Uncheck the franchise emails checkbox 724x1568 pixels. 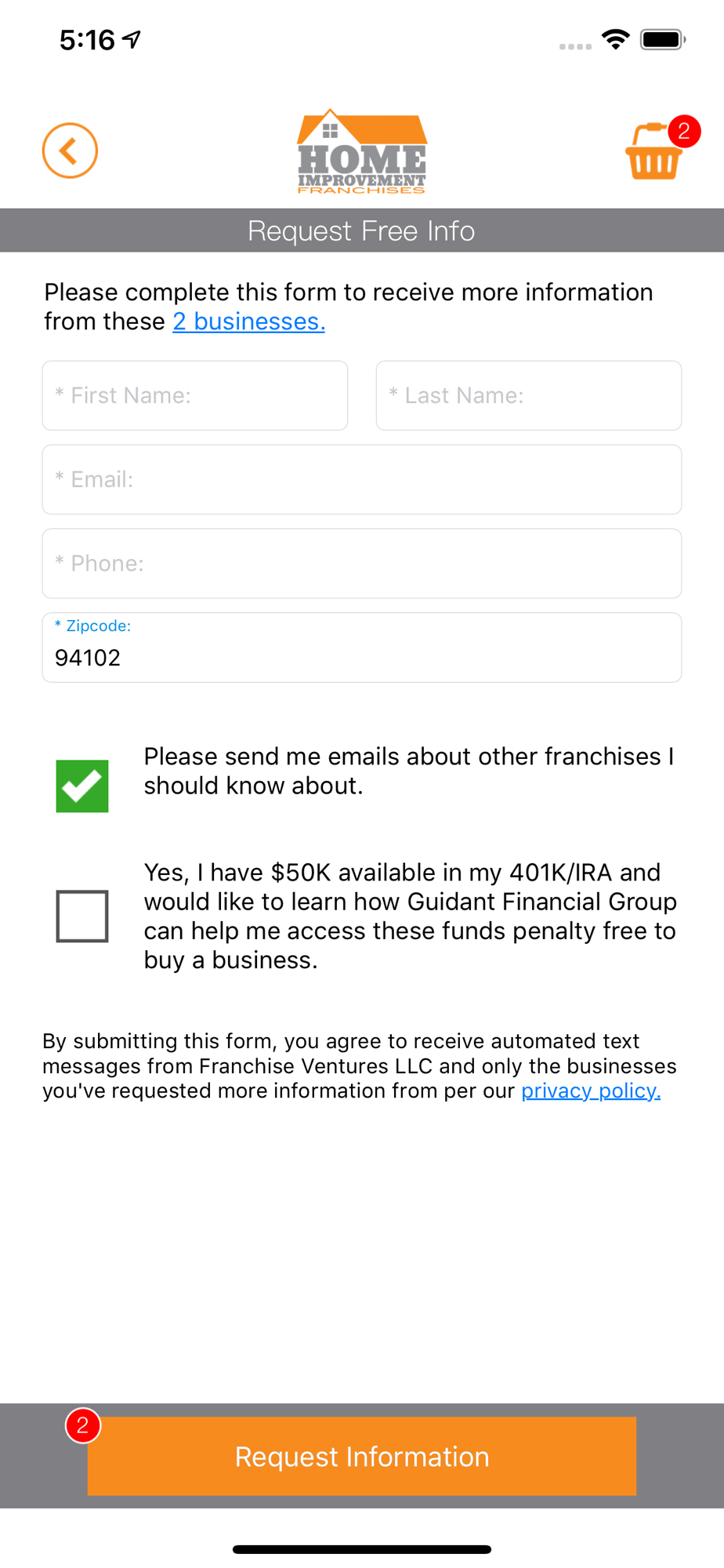click(x=82, y=786)
